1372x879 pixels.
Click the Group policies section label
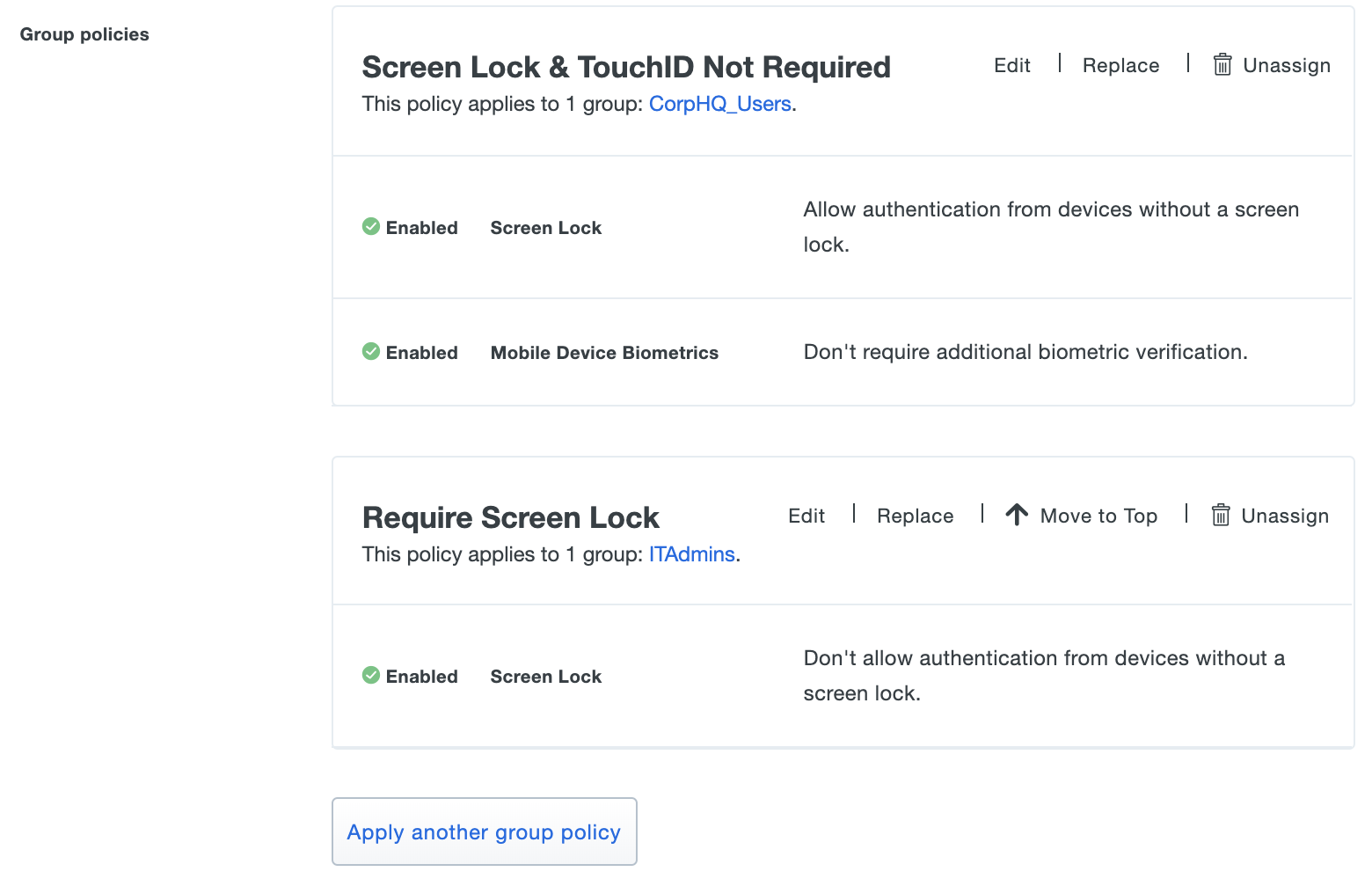[x=84, y=34]
